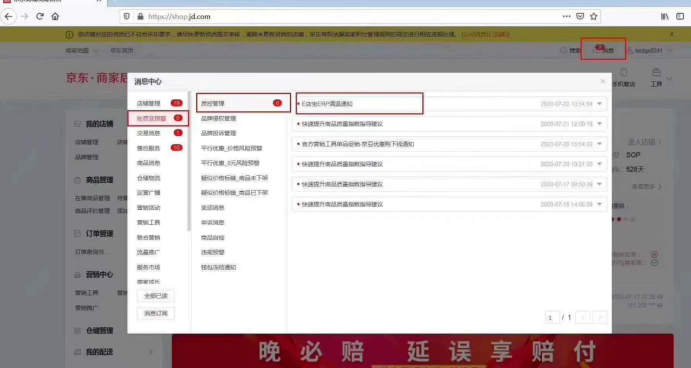Dismiss the yellow warning banner
691x368 pixels.
coord(672,34)
